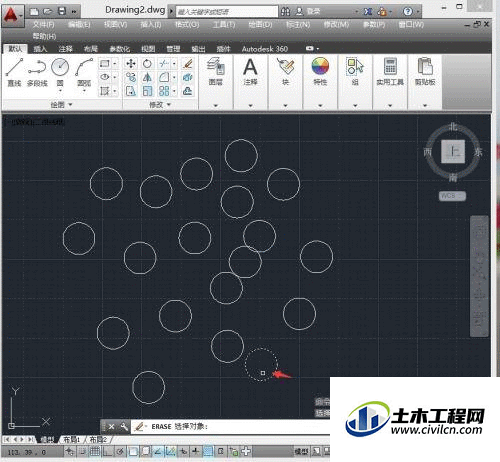Click the Erase tool pencil-eraser icon

pos(188,63)
